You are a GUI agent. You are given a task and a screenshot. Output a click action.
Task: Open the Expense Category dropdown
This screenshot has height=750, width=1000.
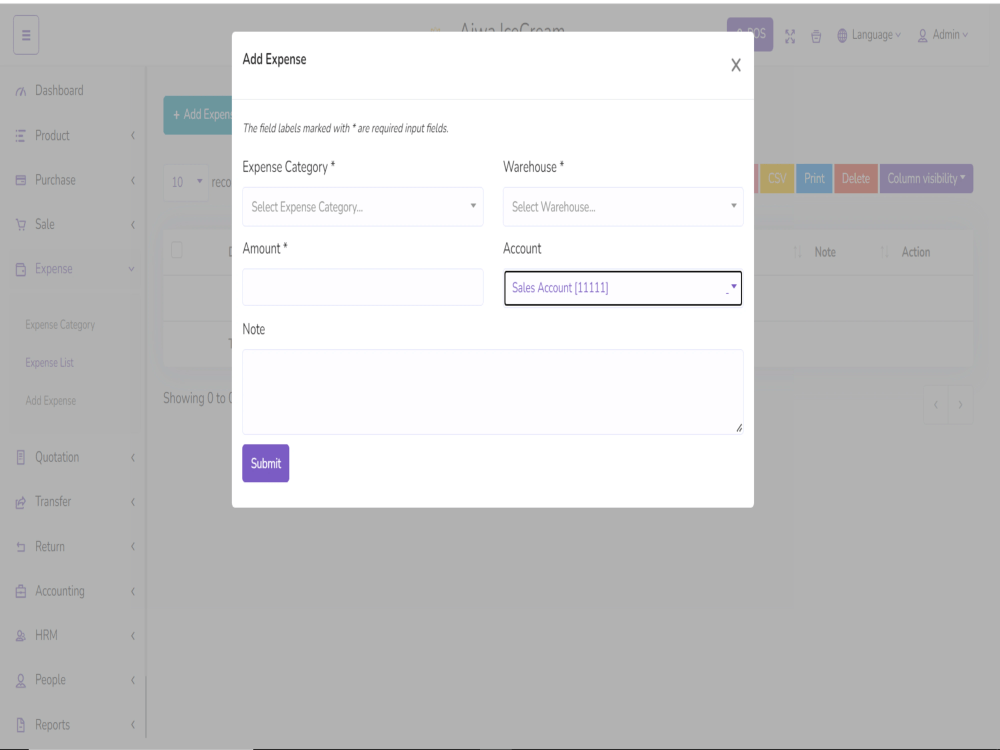coord(362,207)
